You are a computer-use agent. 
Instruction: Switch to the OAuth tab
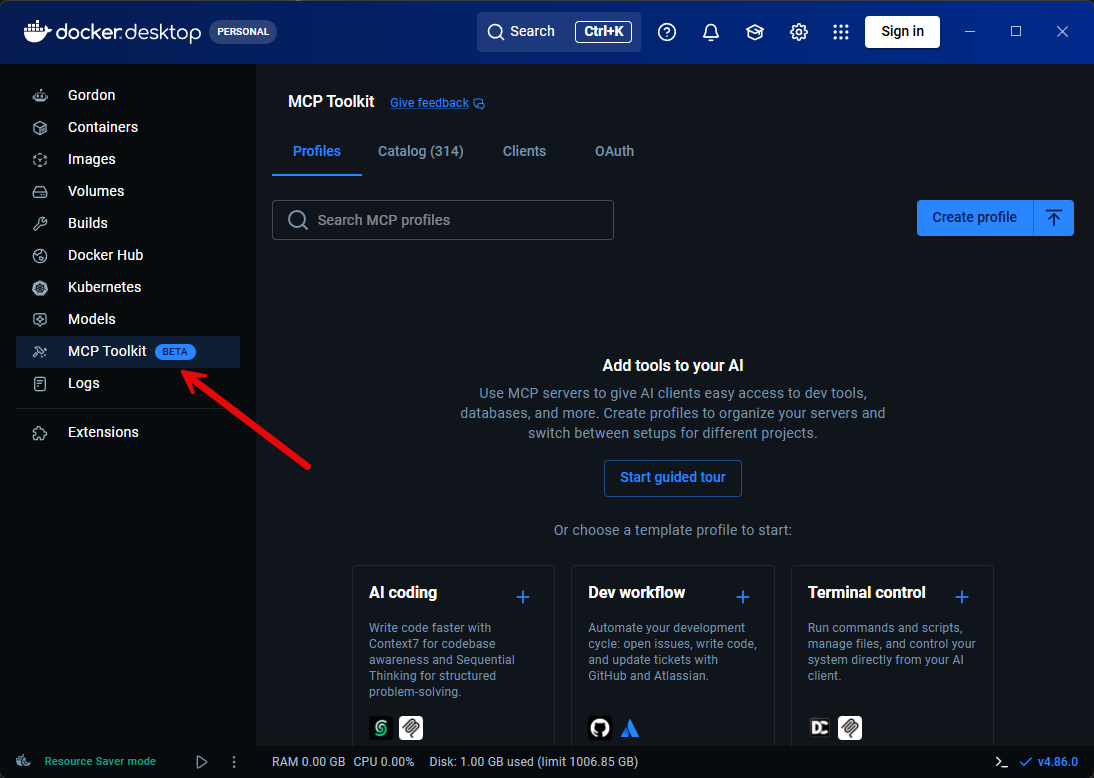point(615,151)
